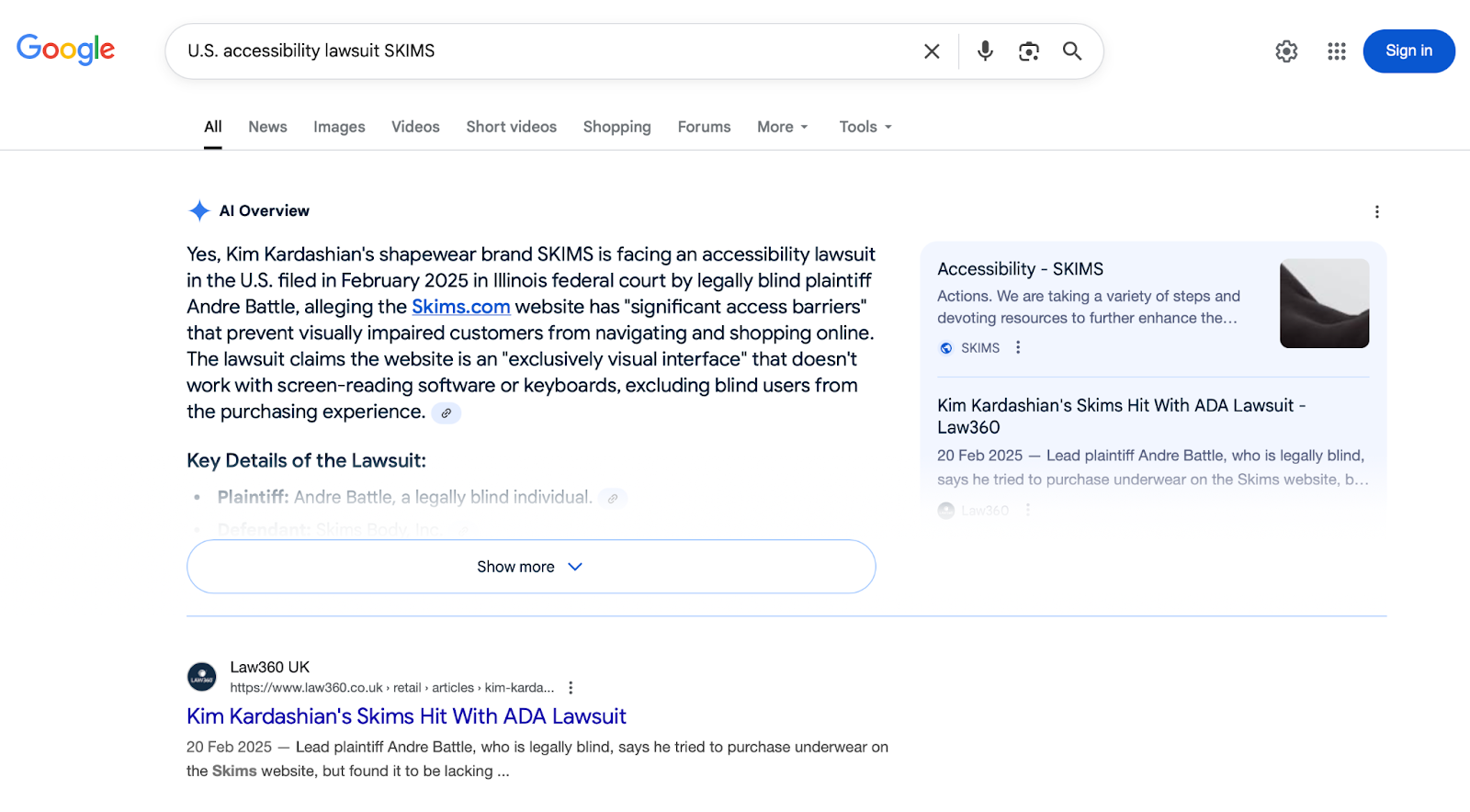This screenshot has width=1470, height=812.
Task: Click the Law360 UK favicon
Action: click(202, 677)
